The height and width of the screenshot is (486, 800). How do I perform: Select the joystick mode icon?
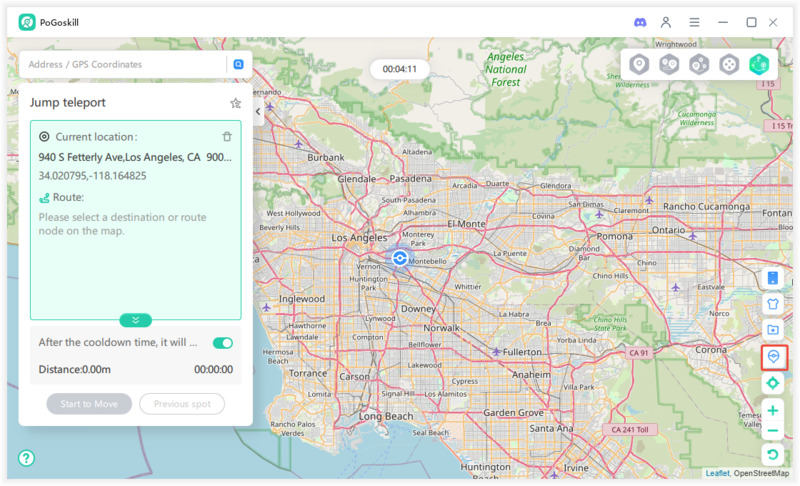pyautogui.click(x=730, y=64)
